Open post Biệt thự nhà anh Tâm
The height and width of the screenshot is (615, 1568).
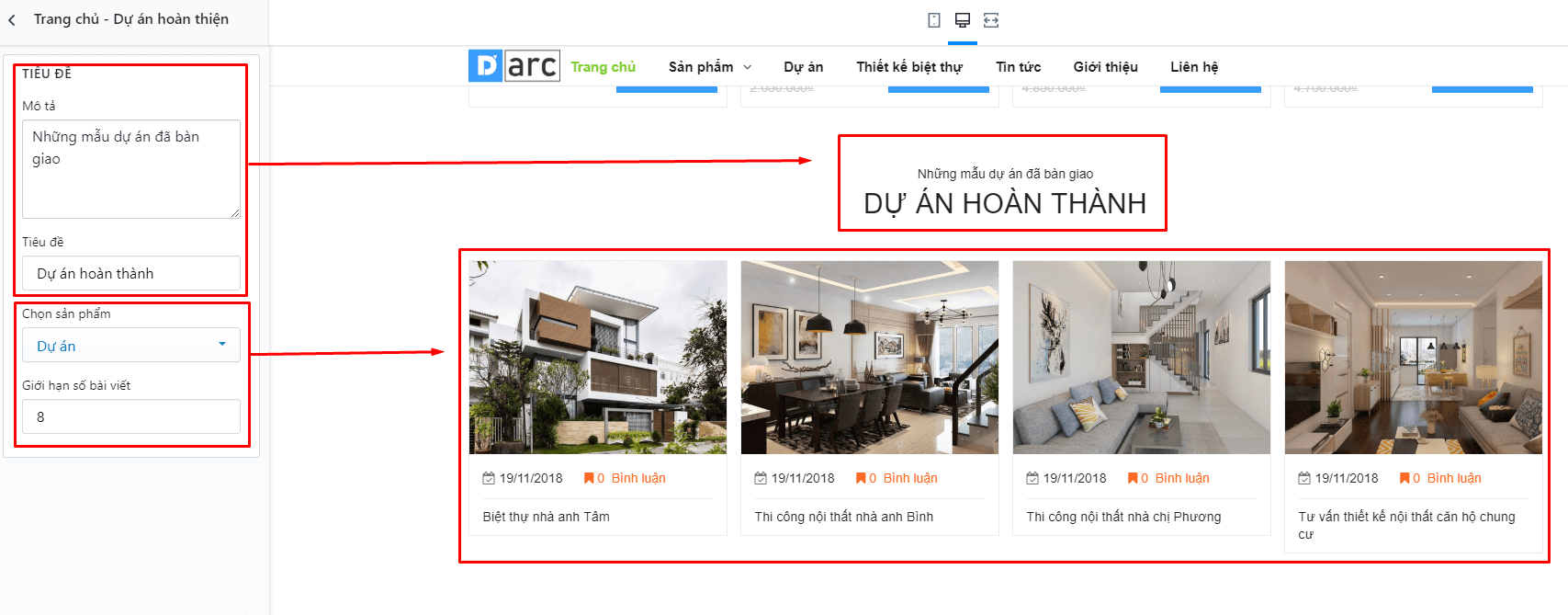pyautogui.click(x=547, y=517)
